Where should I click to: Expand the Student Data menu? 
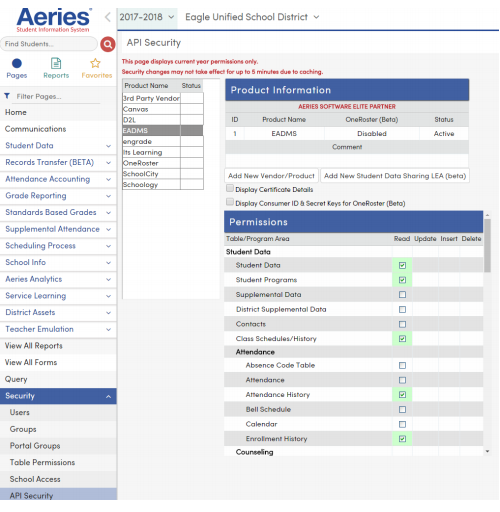coord(58,146)
